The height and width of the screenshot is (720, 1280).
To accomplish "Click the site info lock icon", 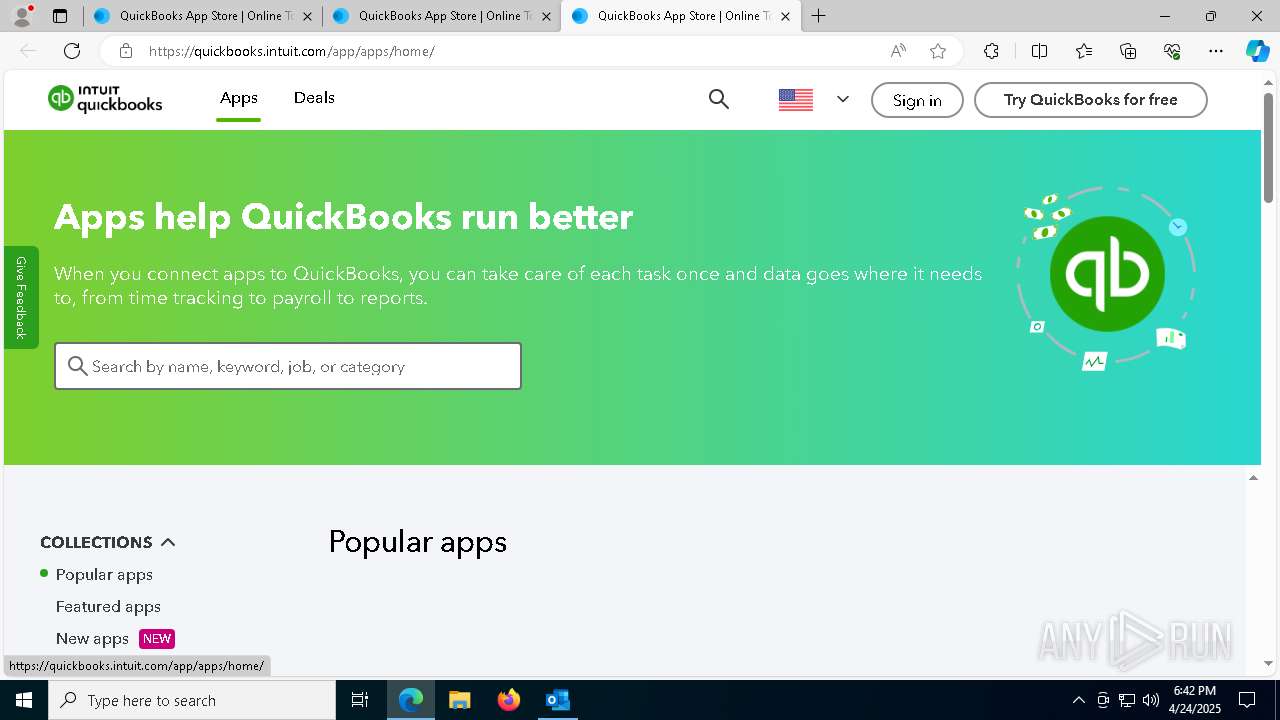I will pyautogui.click(x=125, y=51).
